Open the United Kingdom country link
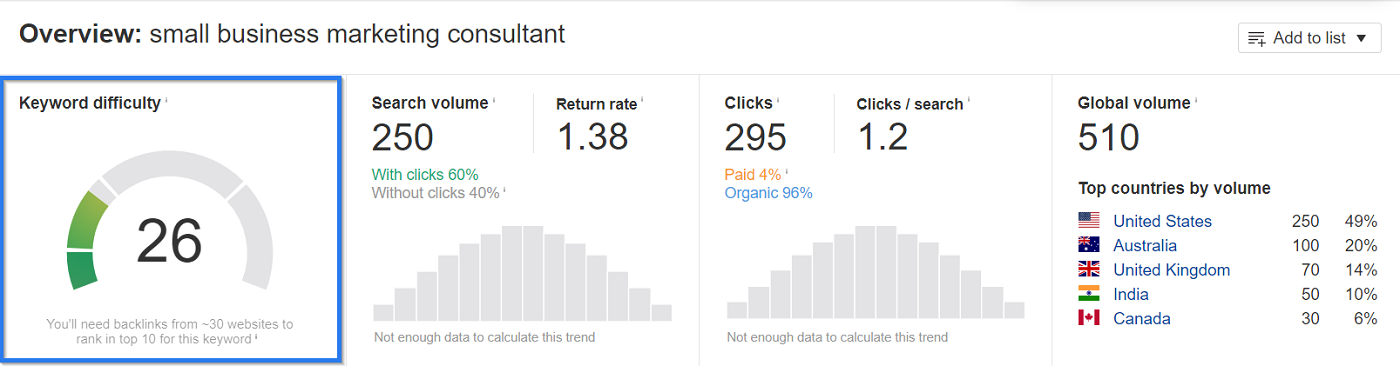 click(1171, 270)
